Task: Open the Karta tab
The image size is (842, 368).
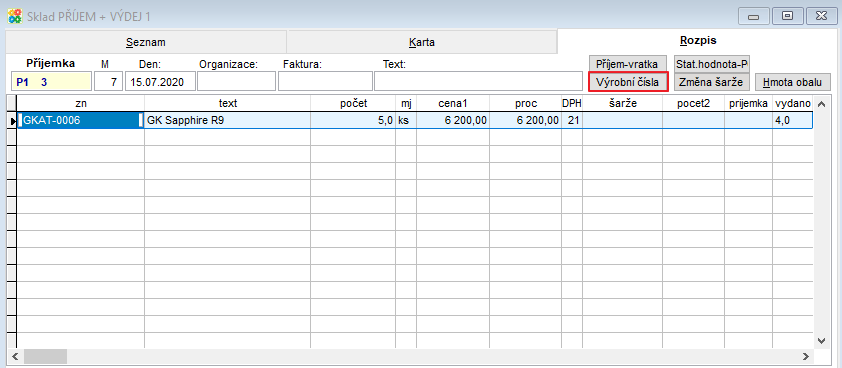Action: [x=422, y=42]
